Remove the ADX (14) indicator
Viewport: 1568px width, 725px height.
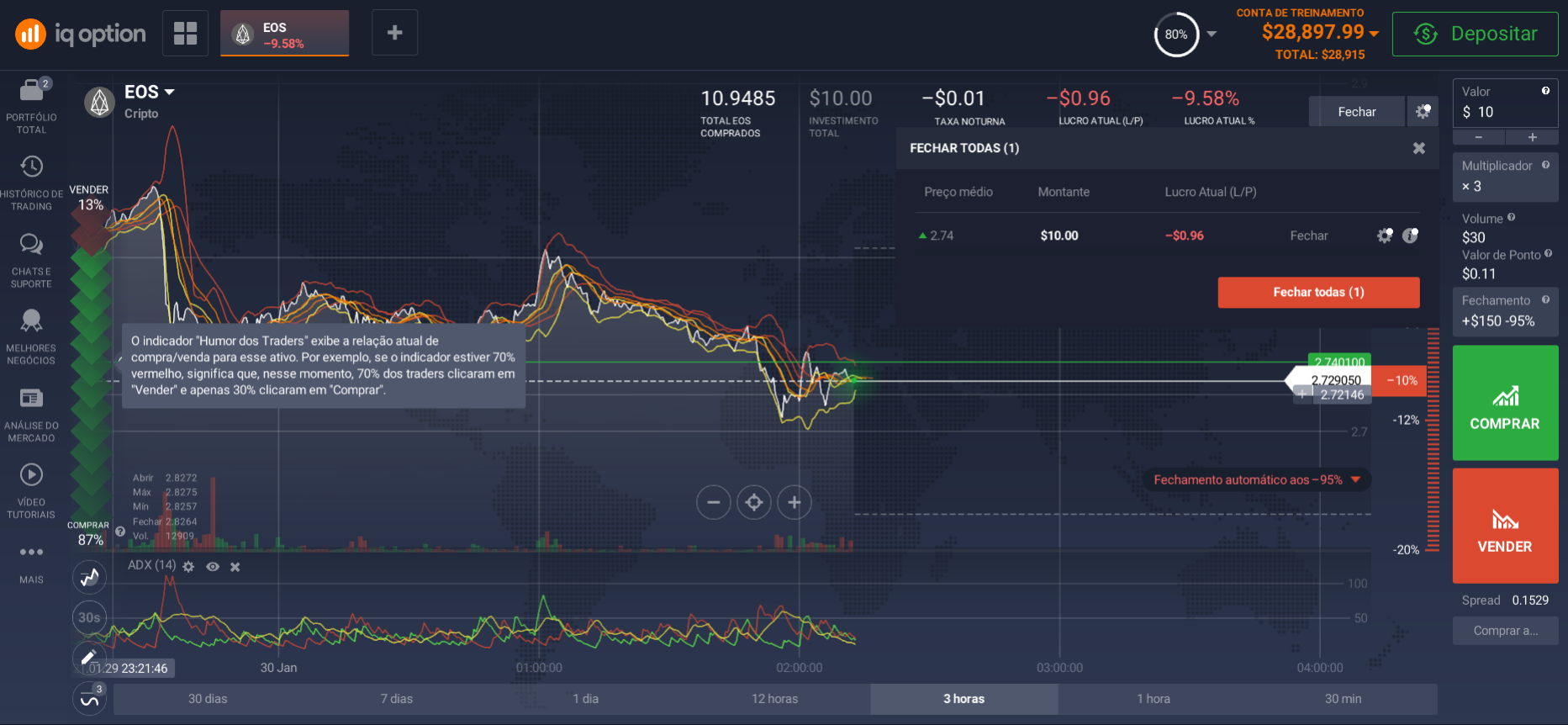(x=235, y=567)
